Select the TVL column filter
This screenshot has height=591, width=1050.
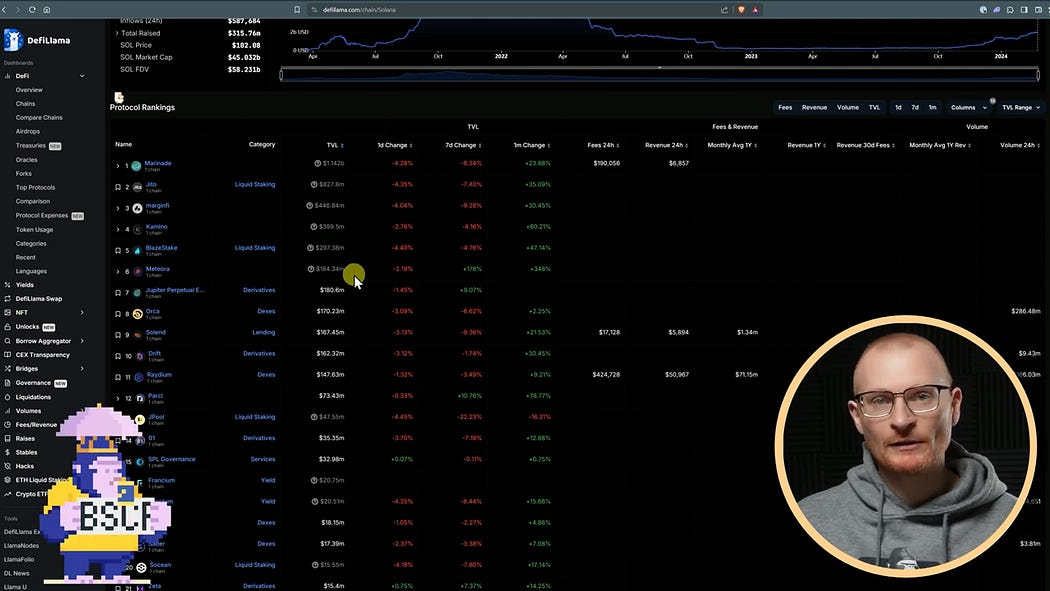click(x=875, y=107)
